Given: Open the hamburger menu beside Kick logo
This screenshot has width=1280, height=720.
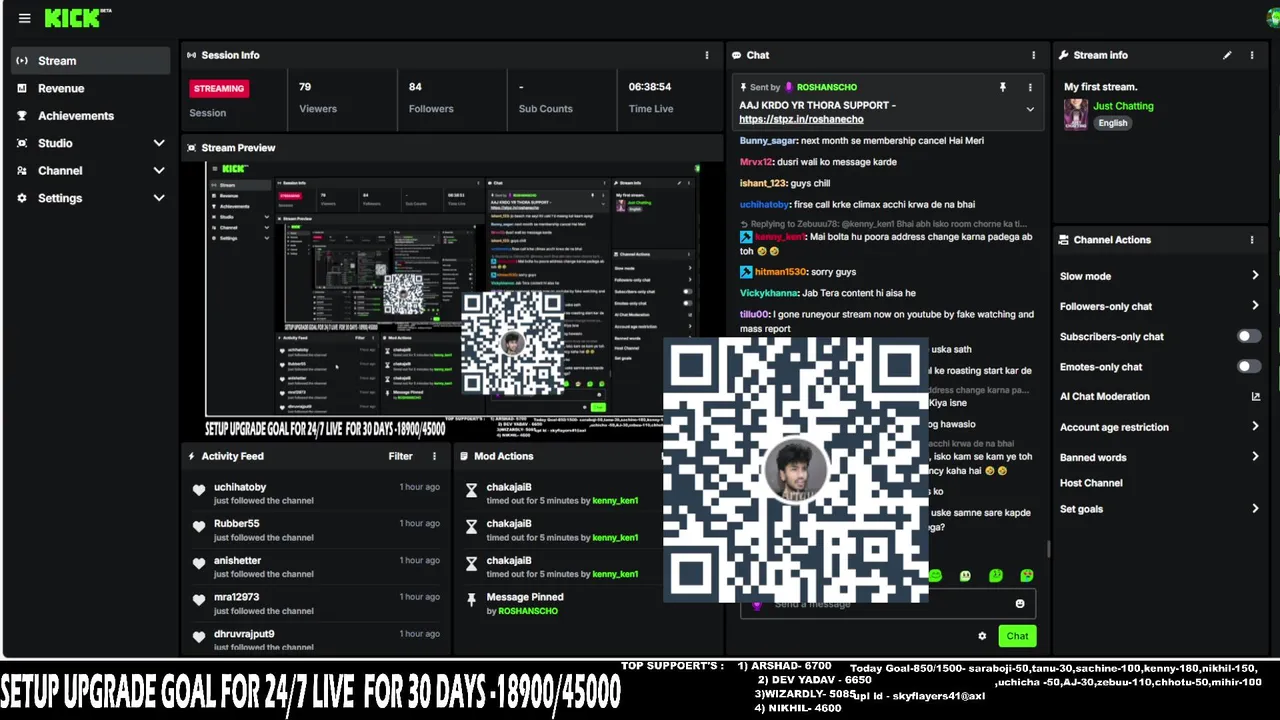Looking at the screenshot, I should 24,18.
